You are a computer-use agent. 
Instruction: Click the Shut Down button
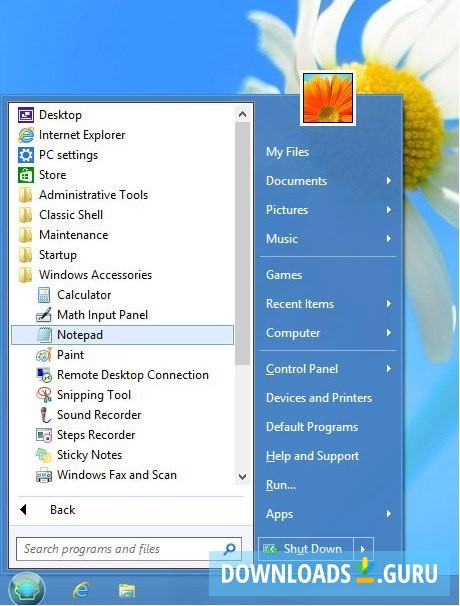click(306, 549)
